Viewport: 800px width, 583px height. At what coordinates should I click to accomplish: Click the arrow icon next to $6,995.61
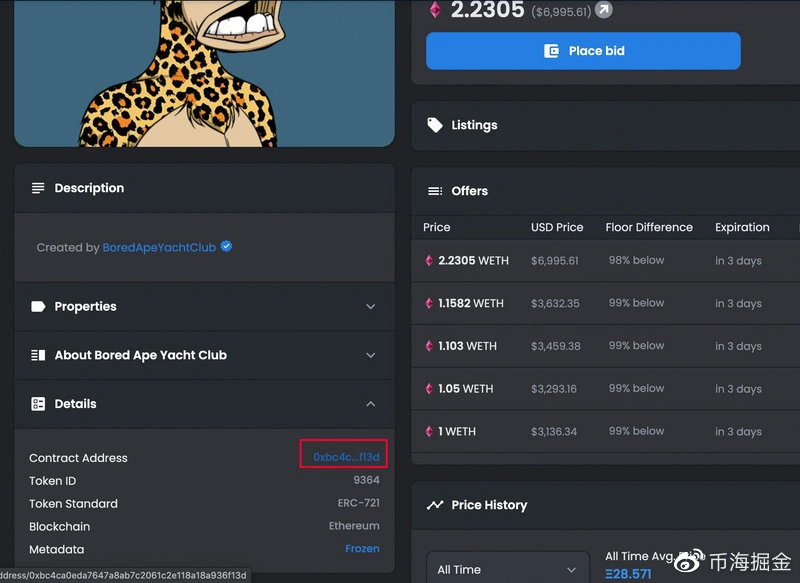tap(604, 10)
